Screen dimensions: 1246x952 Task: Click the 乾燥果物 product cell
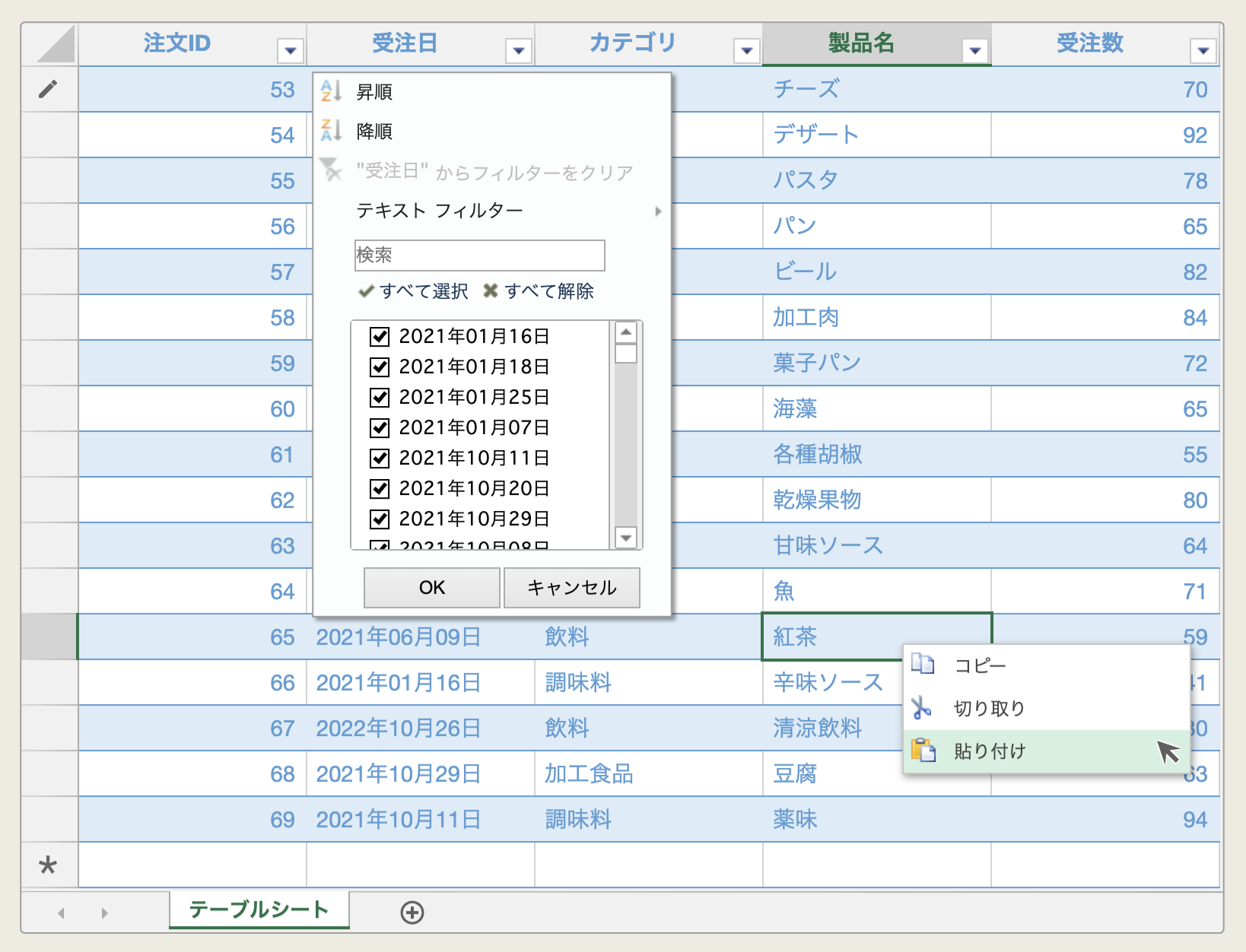[876, 500]
